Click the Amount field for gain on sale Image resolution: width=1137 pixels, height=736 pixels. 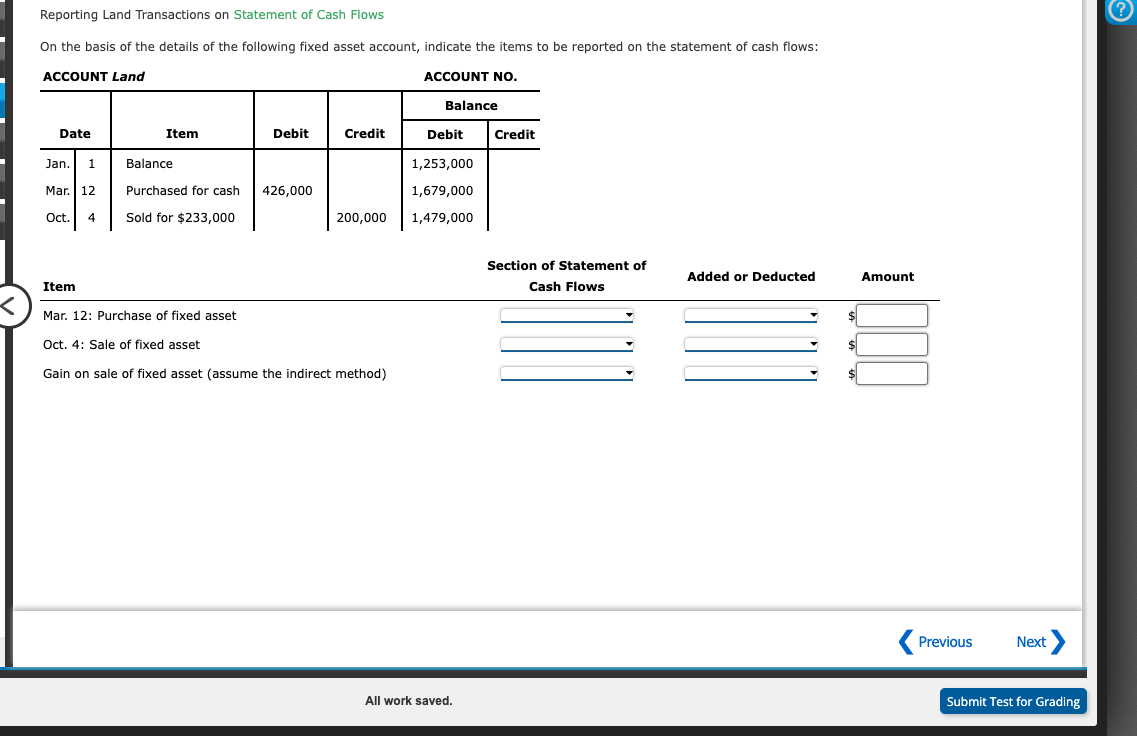891,372
